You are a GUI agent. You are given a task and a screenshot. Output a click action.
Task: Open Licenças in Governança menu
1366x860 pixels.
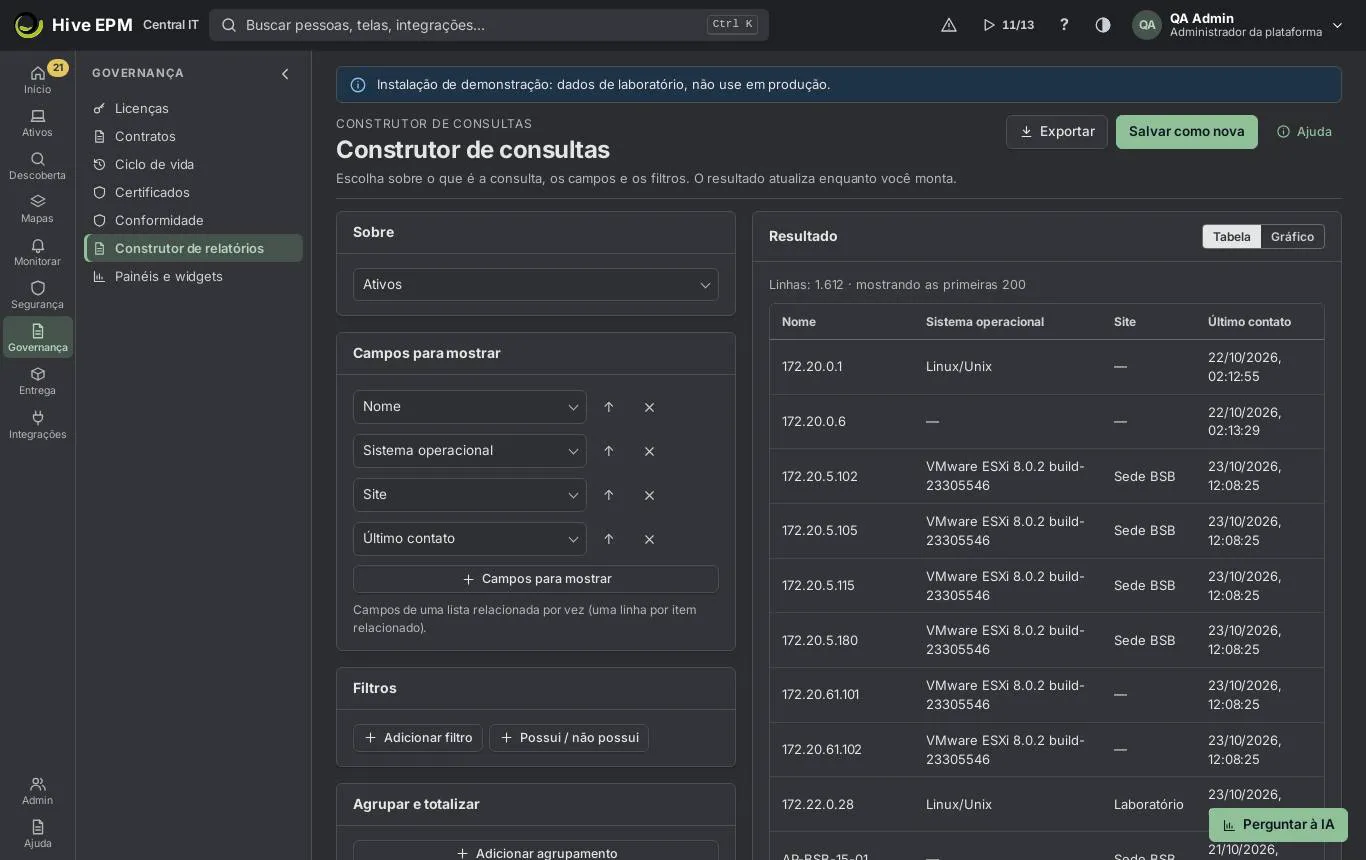pyautogui.click(x=194, y=108)
